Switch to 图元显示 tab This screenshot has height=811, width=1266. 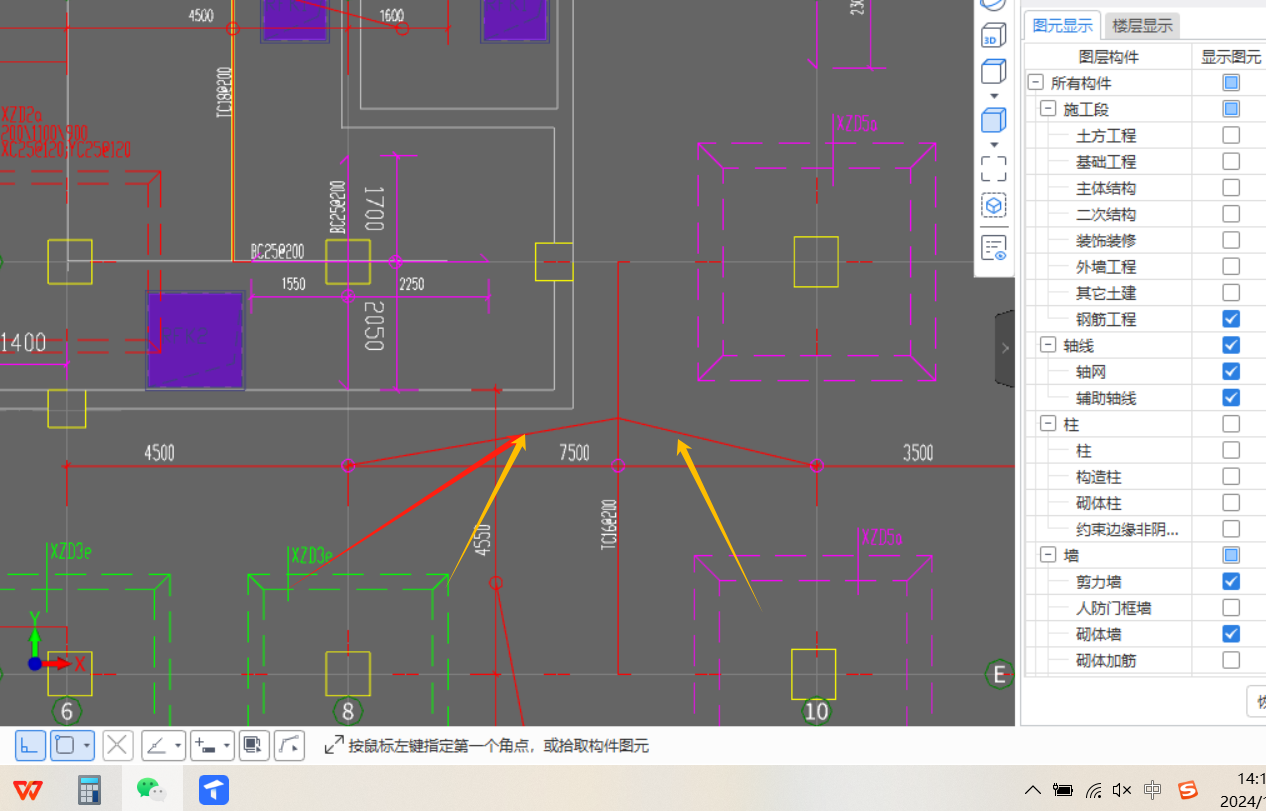coord(1063,26)
